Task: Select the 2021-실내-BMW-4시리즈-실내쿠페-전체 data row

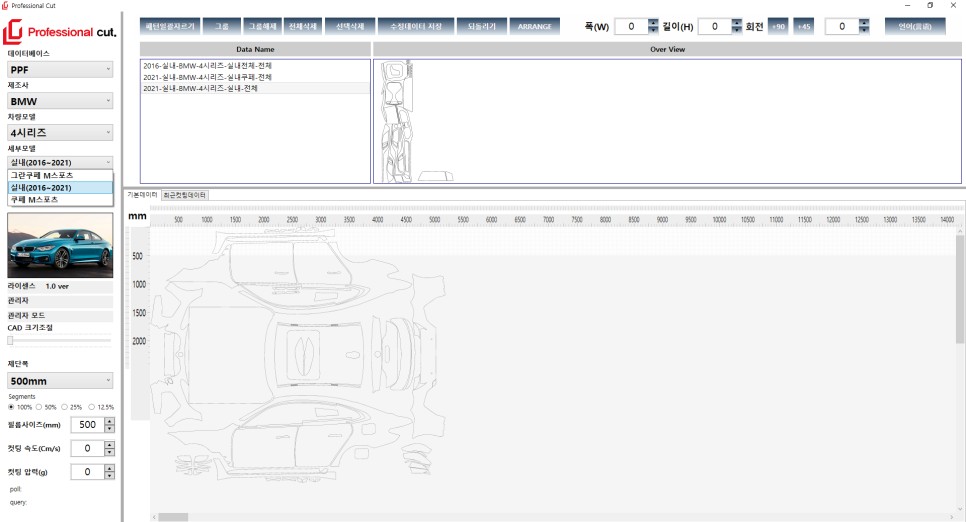Action: click(x=207, y=77)
